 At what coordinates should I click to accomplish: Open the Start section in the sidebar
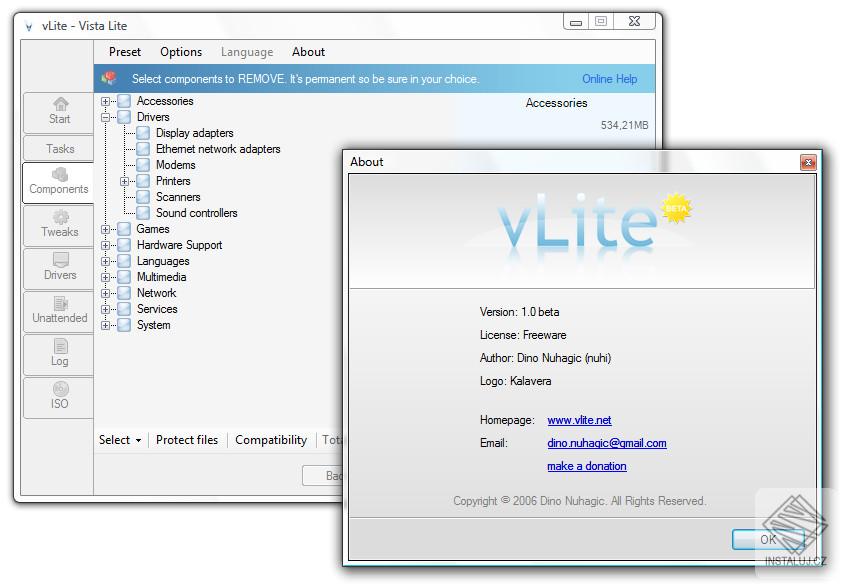58,112
